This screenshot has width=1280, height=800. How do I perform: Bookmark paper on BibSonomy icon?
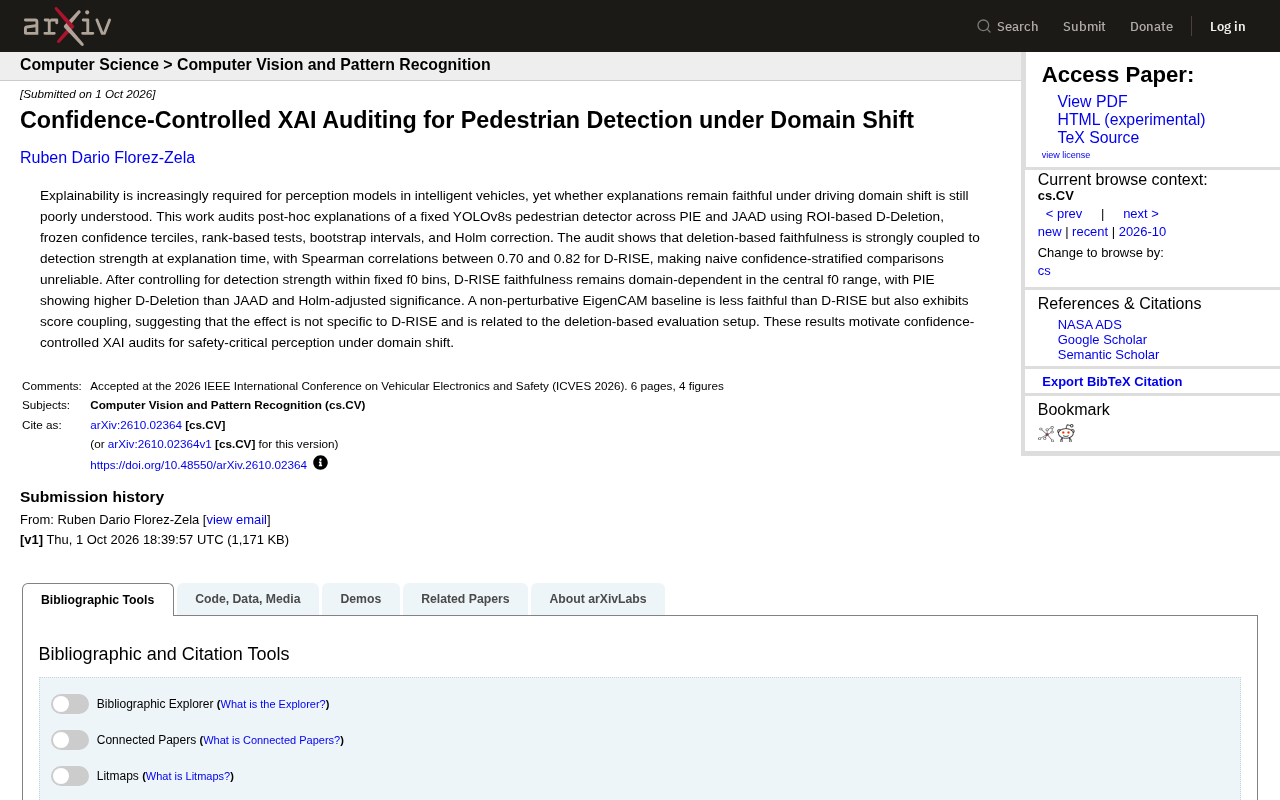click(1046, 434)
